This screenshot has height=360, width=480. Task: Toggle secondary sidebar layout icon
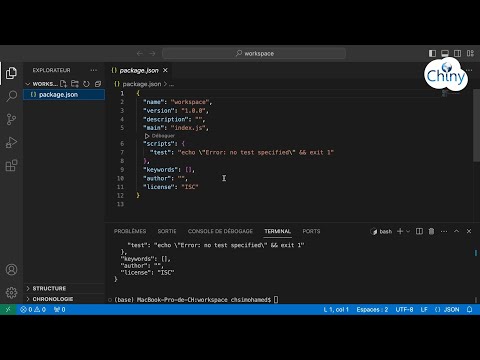[x=458, y=53]
